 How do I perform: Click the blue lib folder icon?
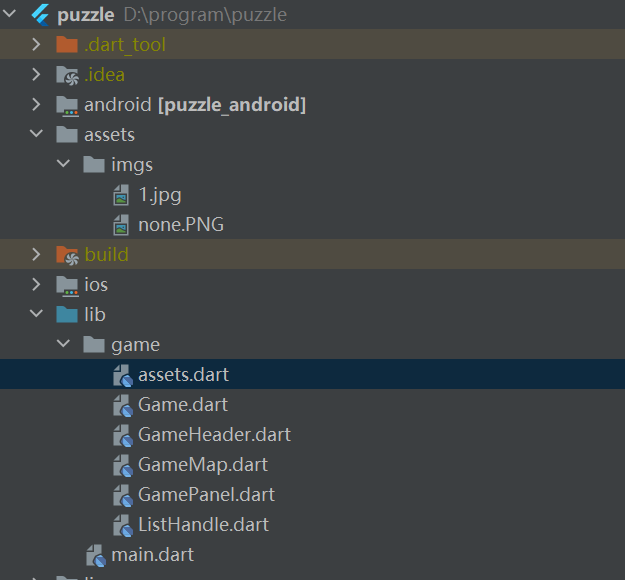(x=67, y=315)
